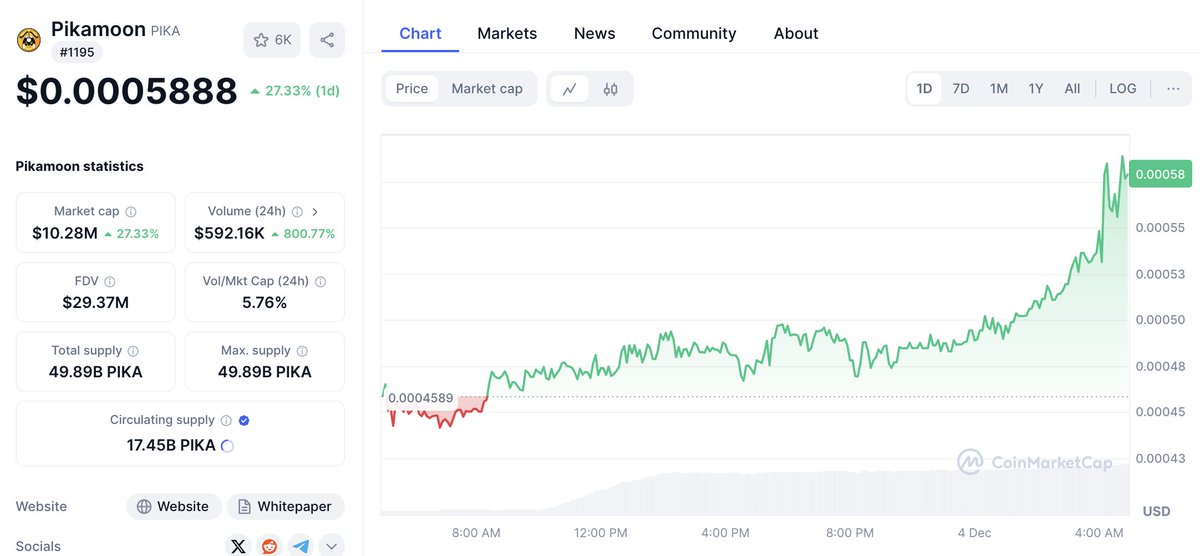
Task: Set chart range to 1Y
Action: [x=1036, y=89]
